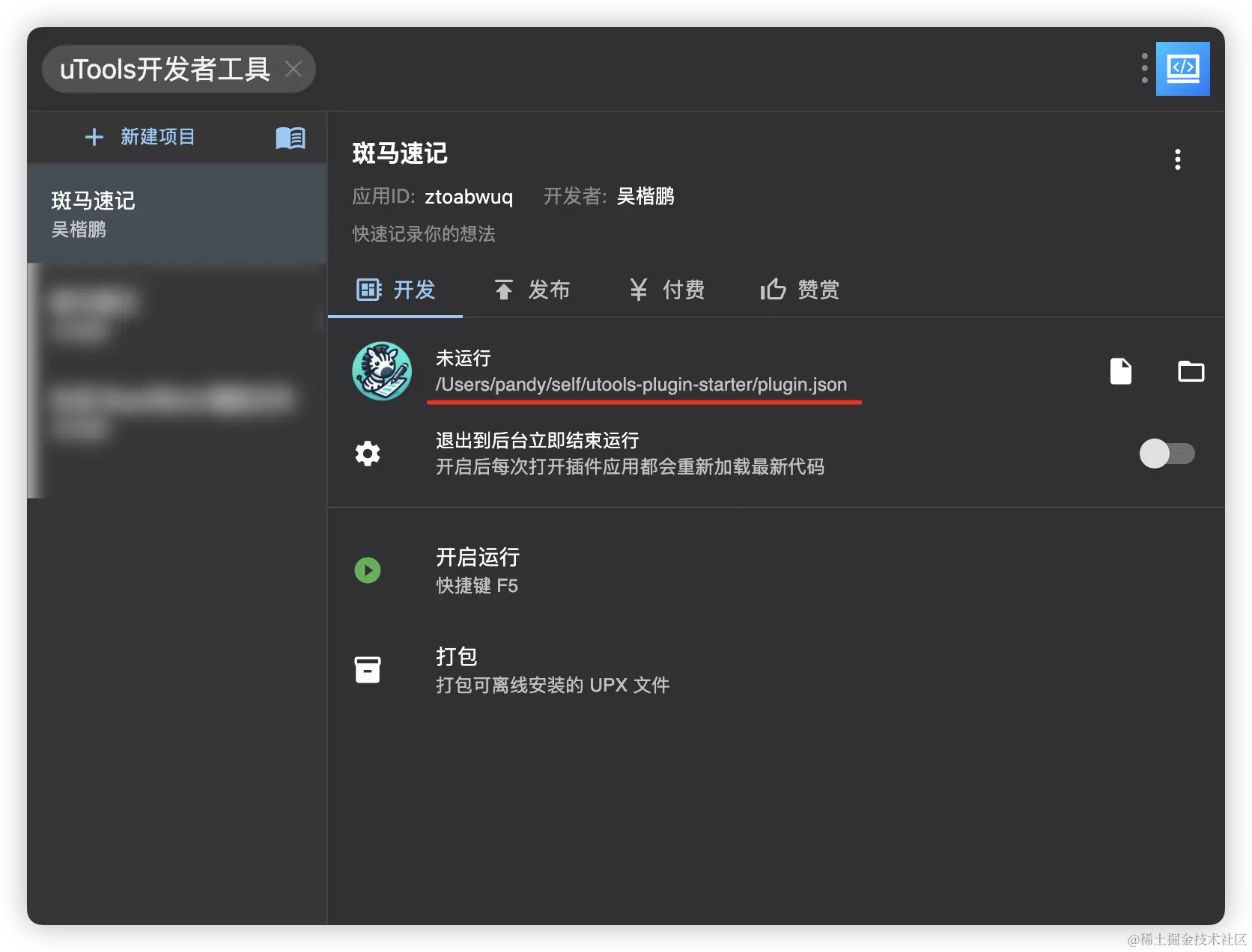Open the plugin folder icon
Screen dimensions: 1252x952
pos(1191,371)
